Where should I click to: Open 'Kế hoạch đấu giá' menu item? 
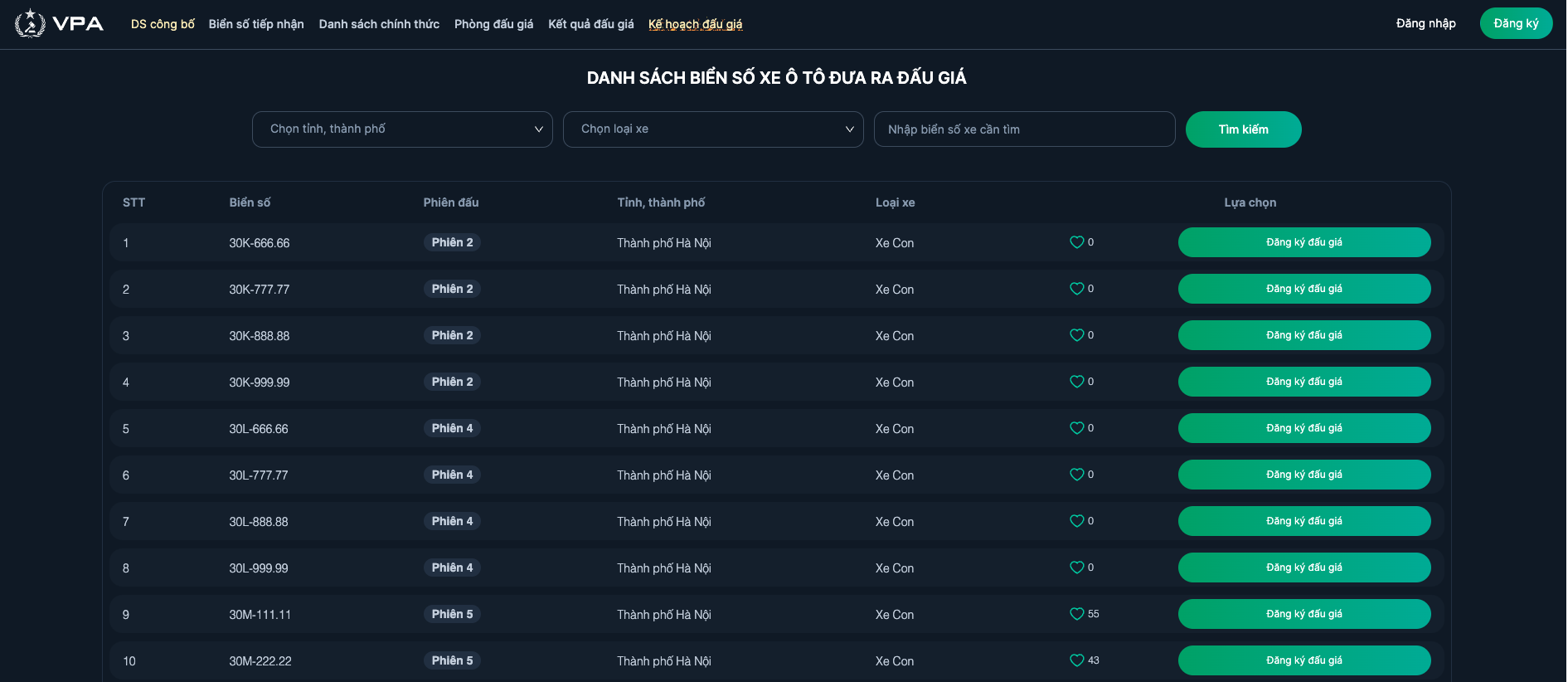[695, 24]
